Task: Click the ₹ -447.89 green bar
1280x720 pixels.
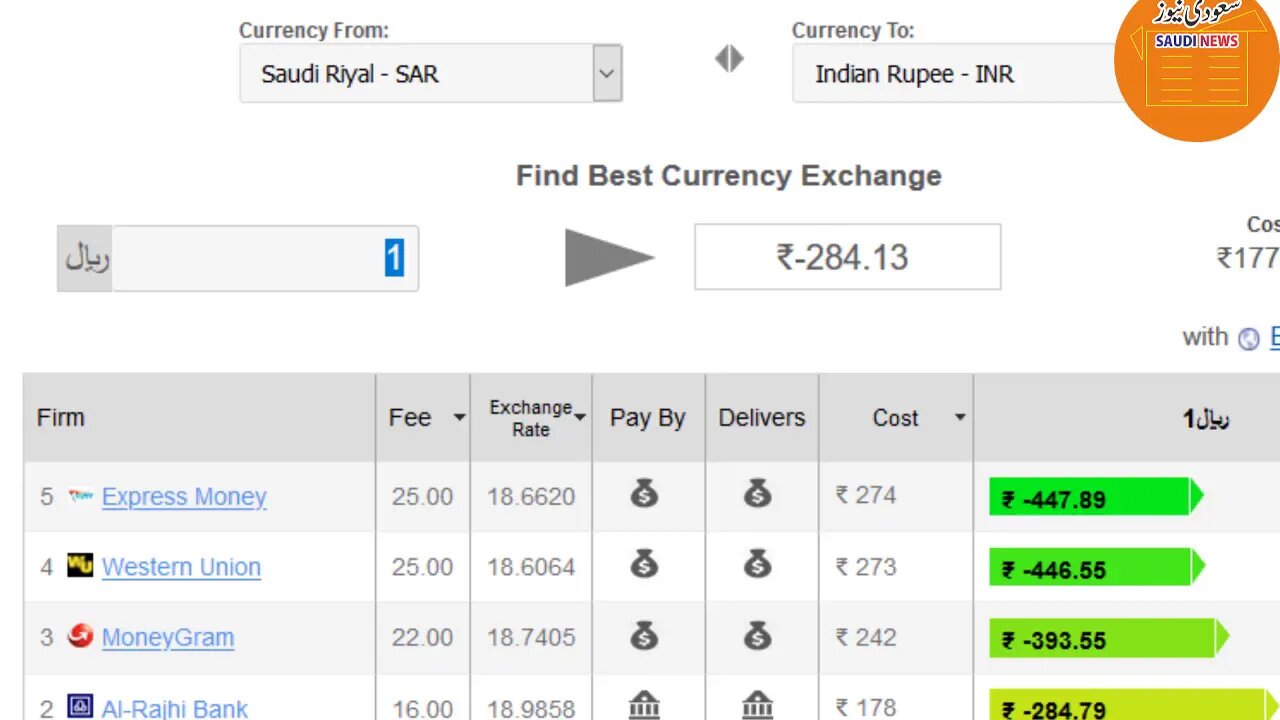Action: (1096, 497)
